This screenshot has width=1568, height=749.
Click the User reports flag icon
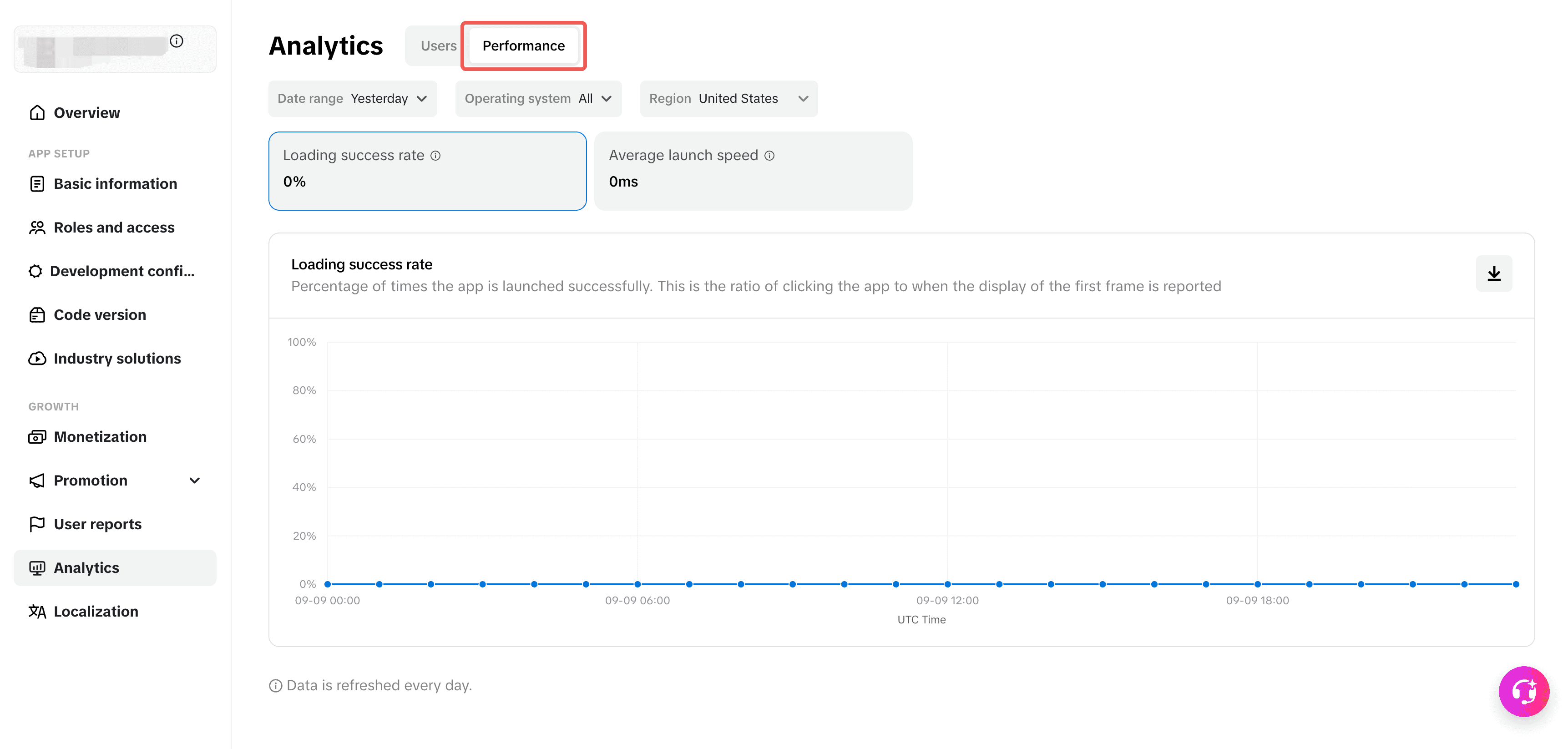(37, 524)
